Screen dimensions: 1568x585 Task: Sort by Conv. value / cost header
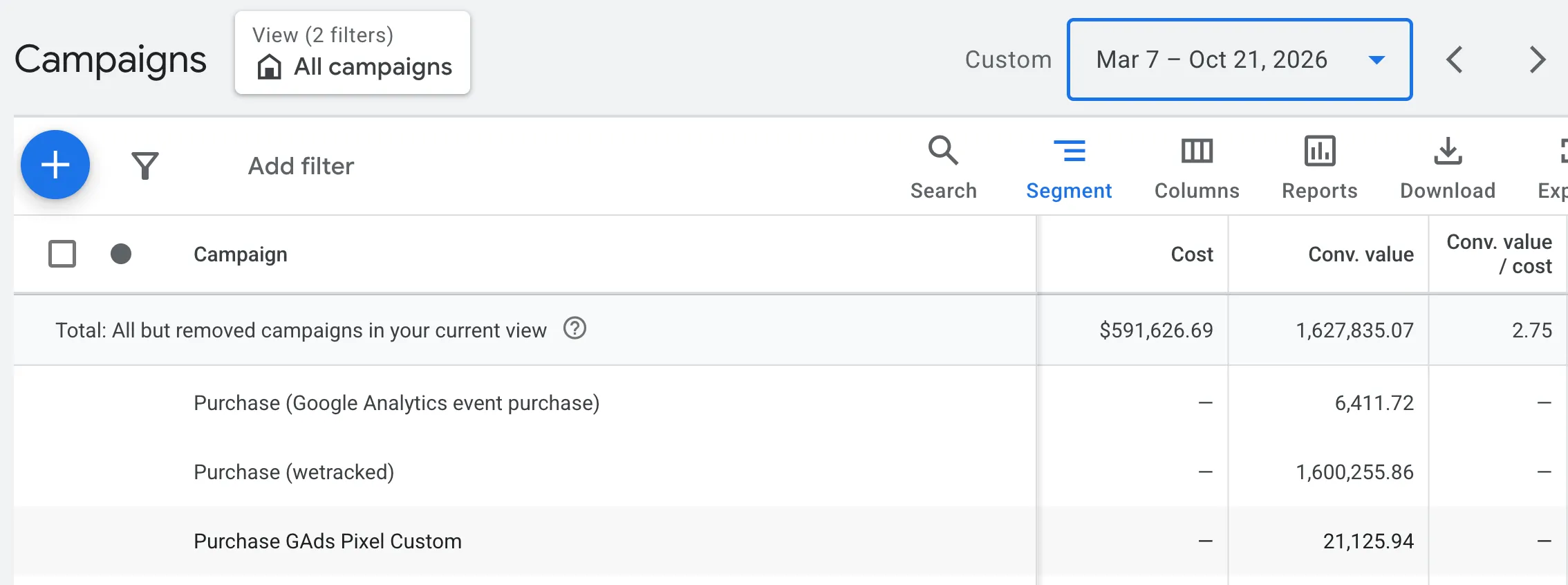(1499, 254)
